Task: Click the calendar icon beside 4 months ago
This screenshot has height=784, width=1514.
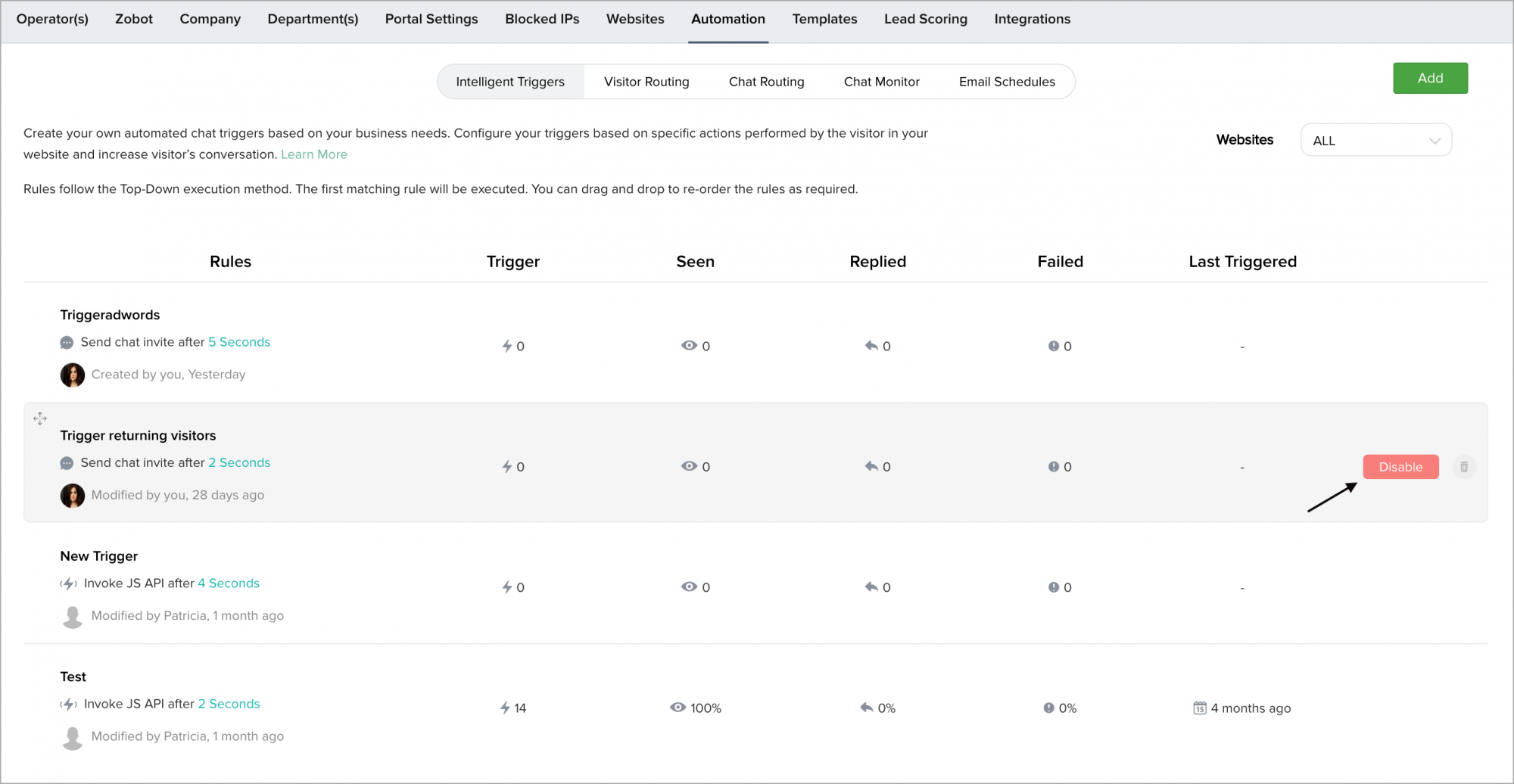Action: click(1200, 708)
